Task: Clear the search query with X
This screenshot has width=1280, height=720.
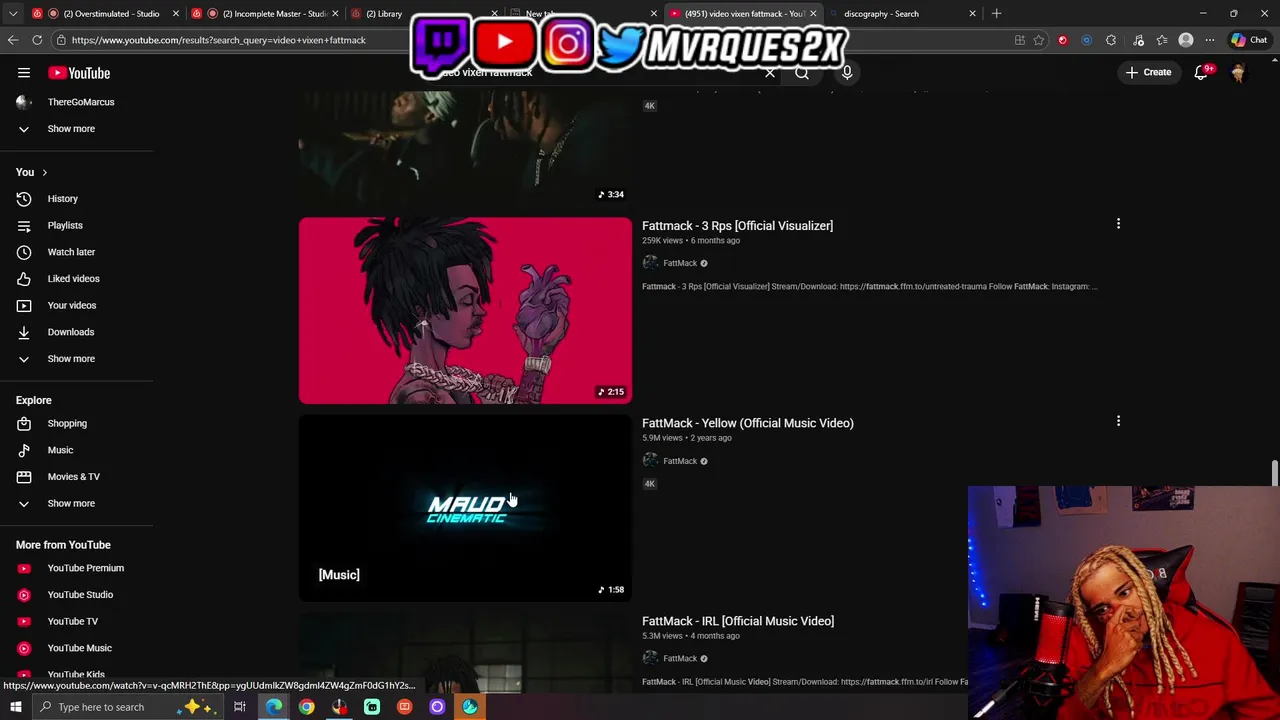Action: [770, 73]
